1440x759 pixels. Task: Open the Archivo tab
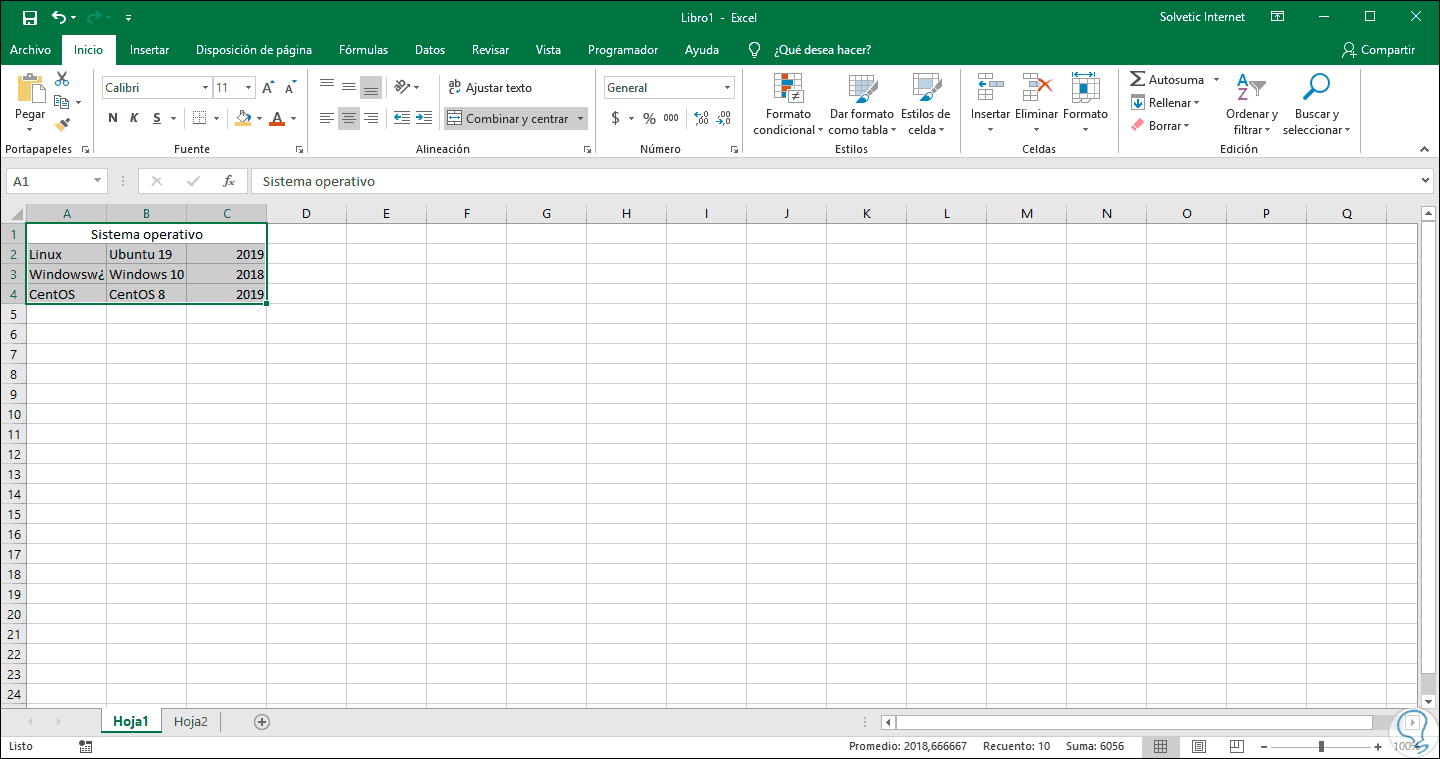pos(30,50)
